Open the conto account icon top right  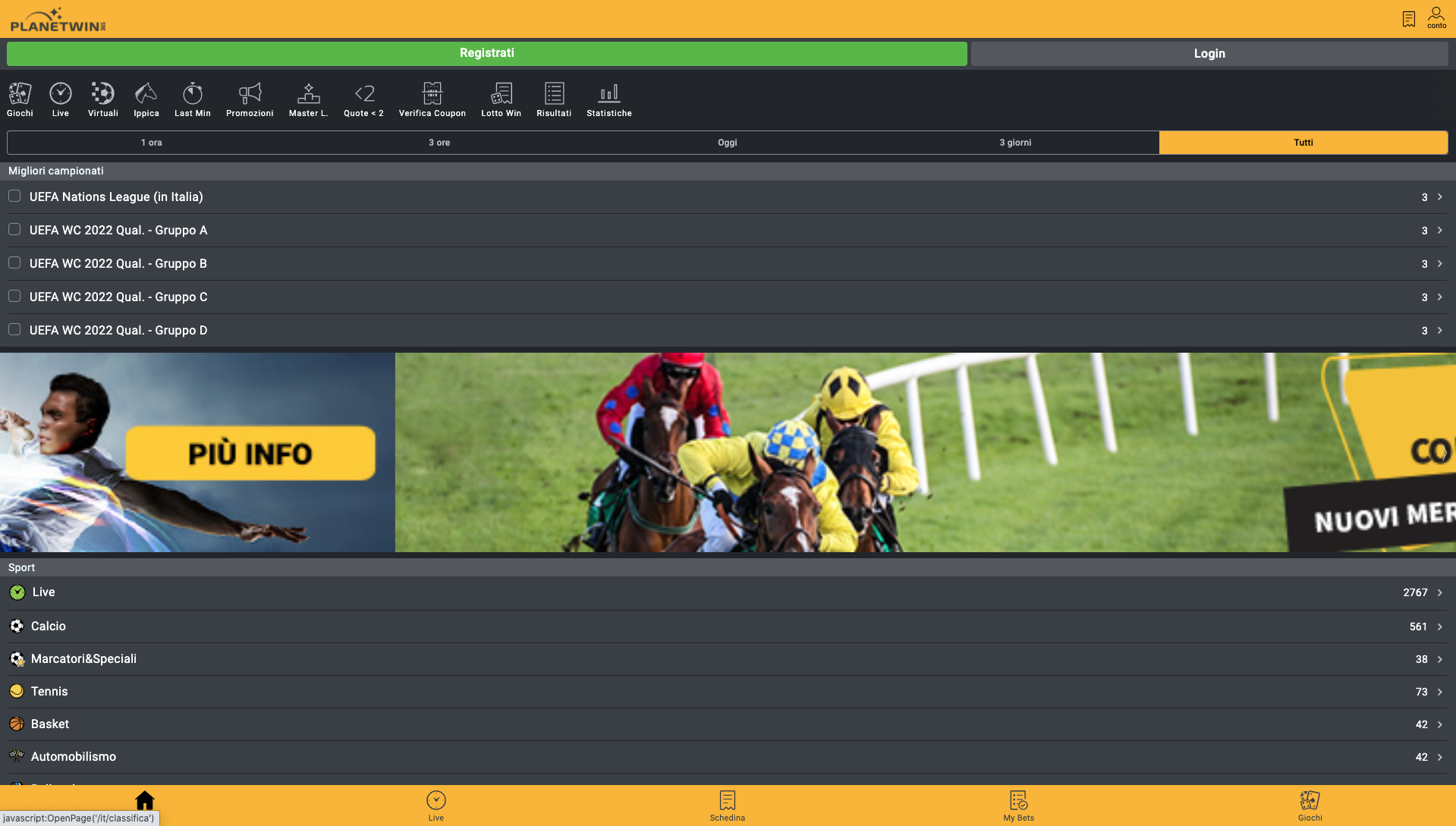click(x=1436, y=17)
